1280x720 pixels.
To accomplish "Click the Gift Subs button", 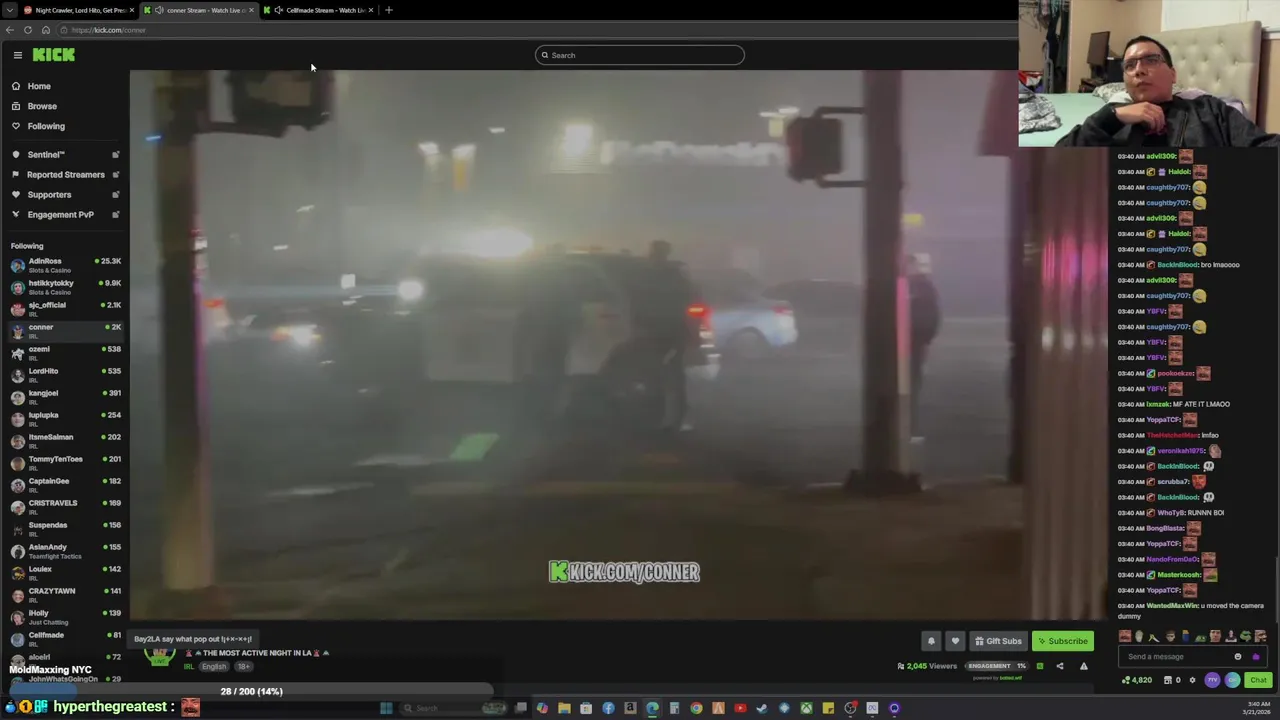I will point(998,641).
